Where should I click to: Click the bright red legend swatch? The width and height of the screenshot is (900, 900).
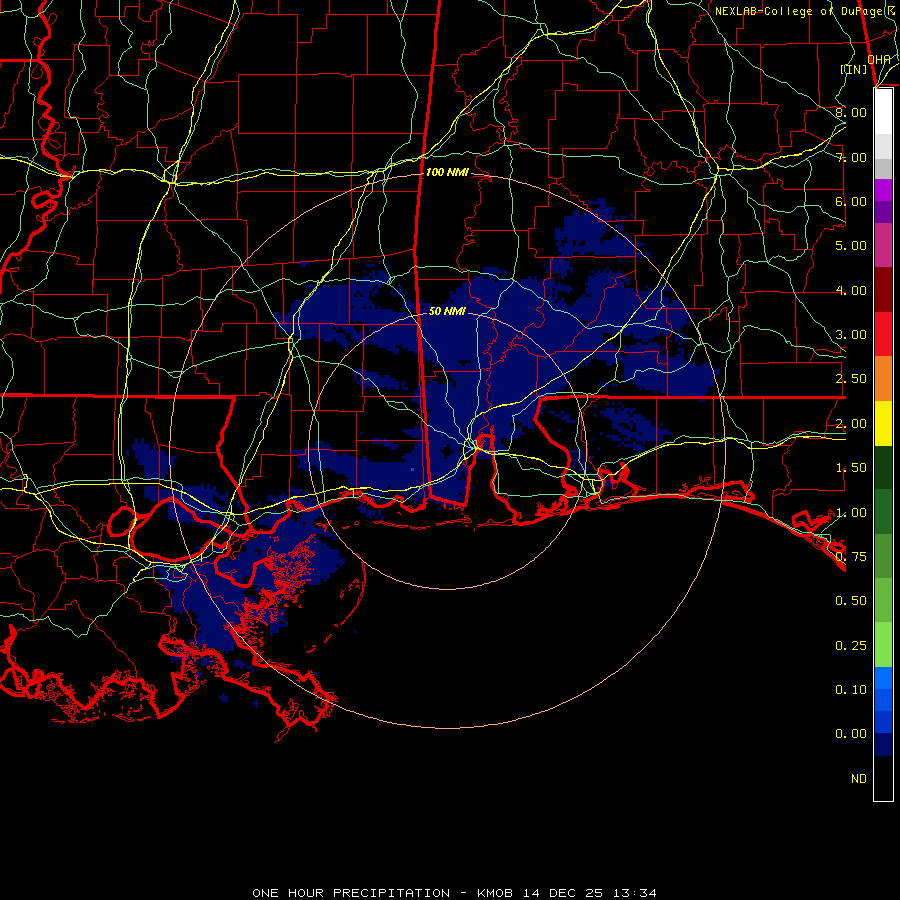click(x=883, y=334)
